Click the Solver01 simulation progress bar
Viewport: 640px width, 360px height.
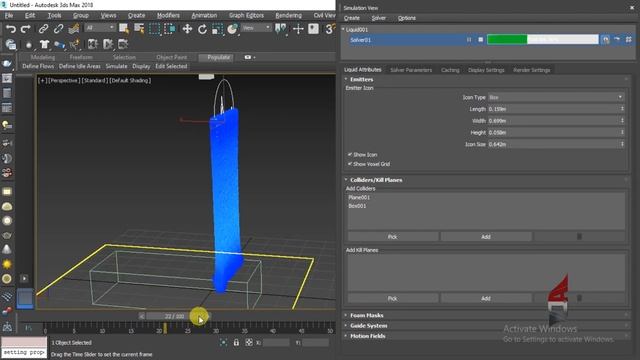point(542,40)
